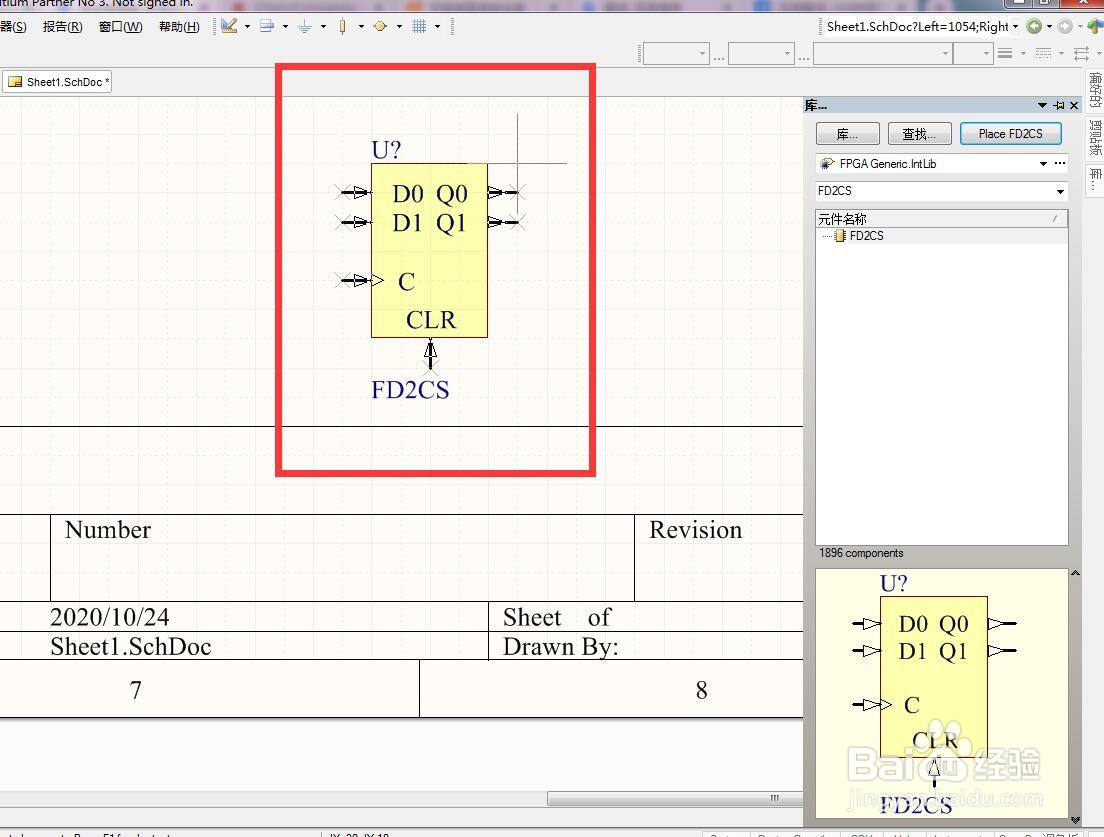The width and height of the screenshot is (1104, 837).
Task: Click the 库... libraries button
Action: click(x=848, y=134)
